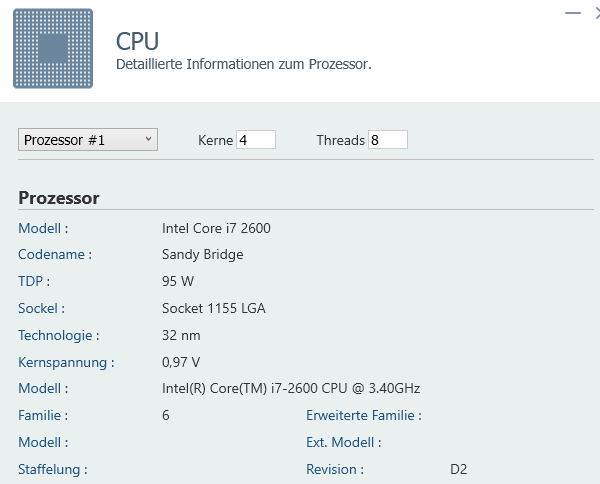Click the 'Technologie :' label
The height and width of the screenshot is (484, 600).
(59, 336)
